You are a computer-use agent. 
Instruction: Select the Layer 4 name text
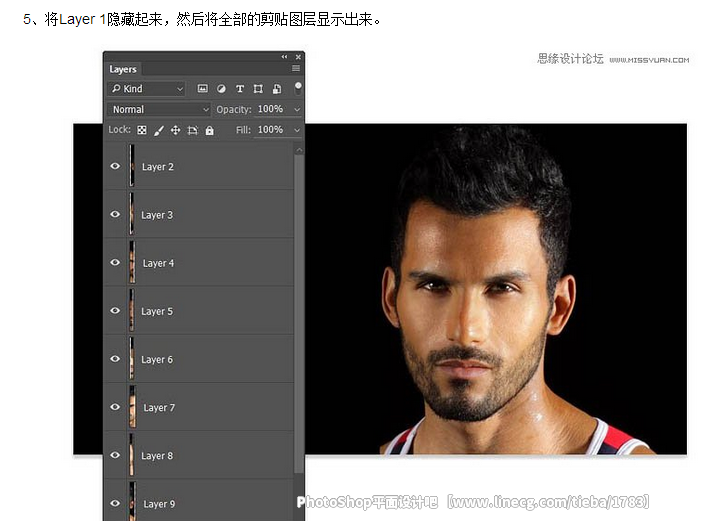point(158,263)
